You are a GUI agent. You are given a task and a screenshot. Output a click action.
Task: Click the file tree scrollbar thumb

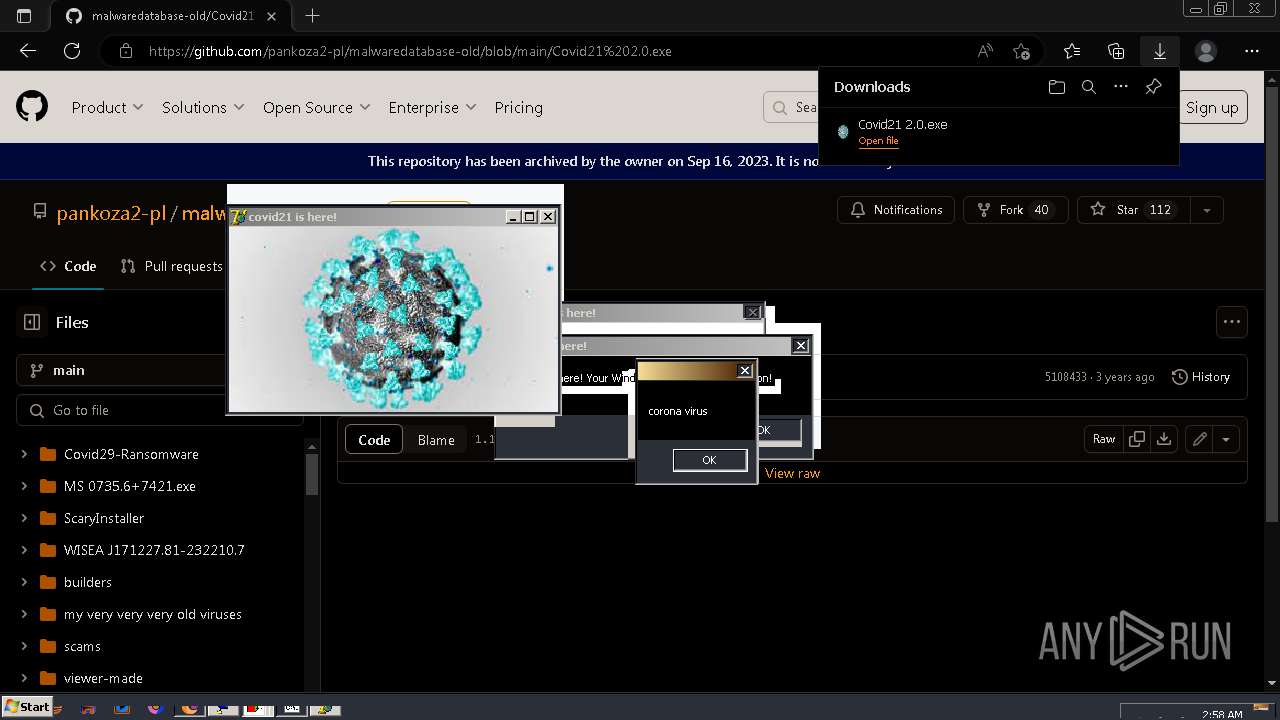312,473
